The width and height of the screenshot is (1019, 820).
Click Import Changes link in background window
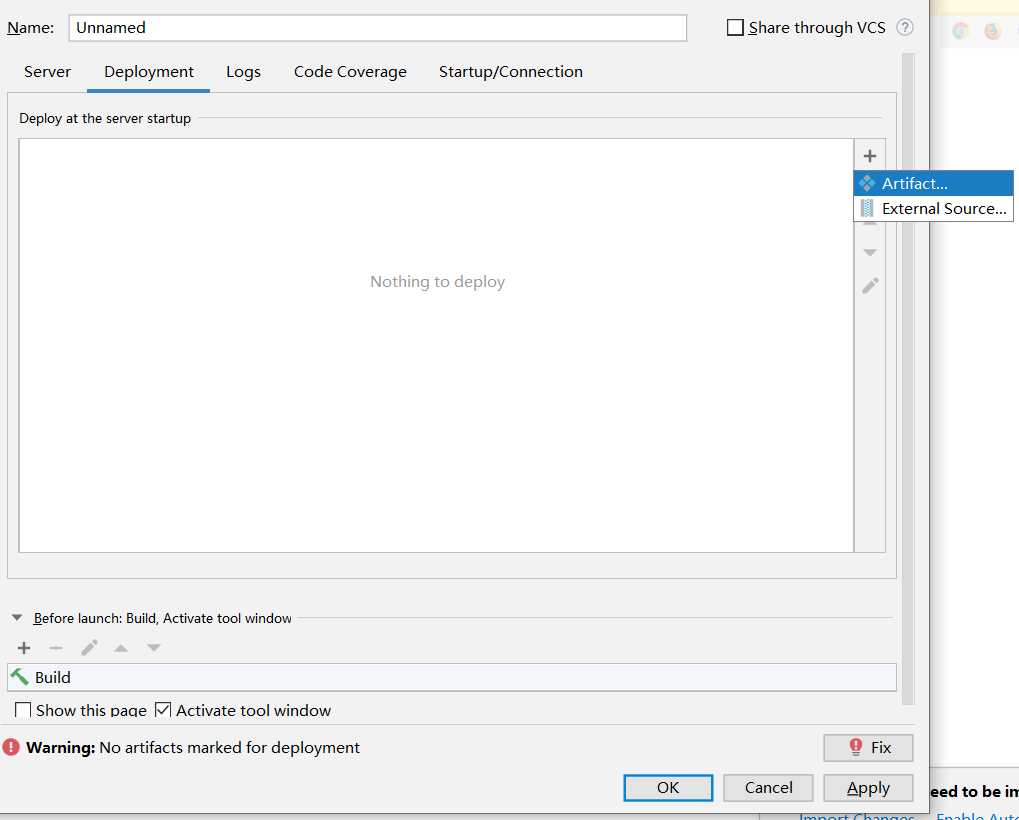(x=857, y=816)
